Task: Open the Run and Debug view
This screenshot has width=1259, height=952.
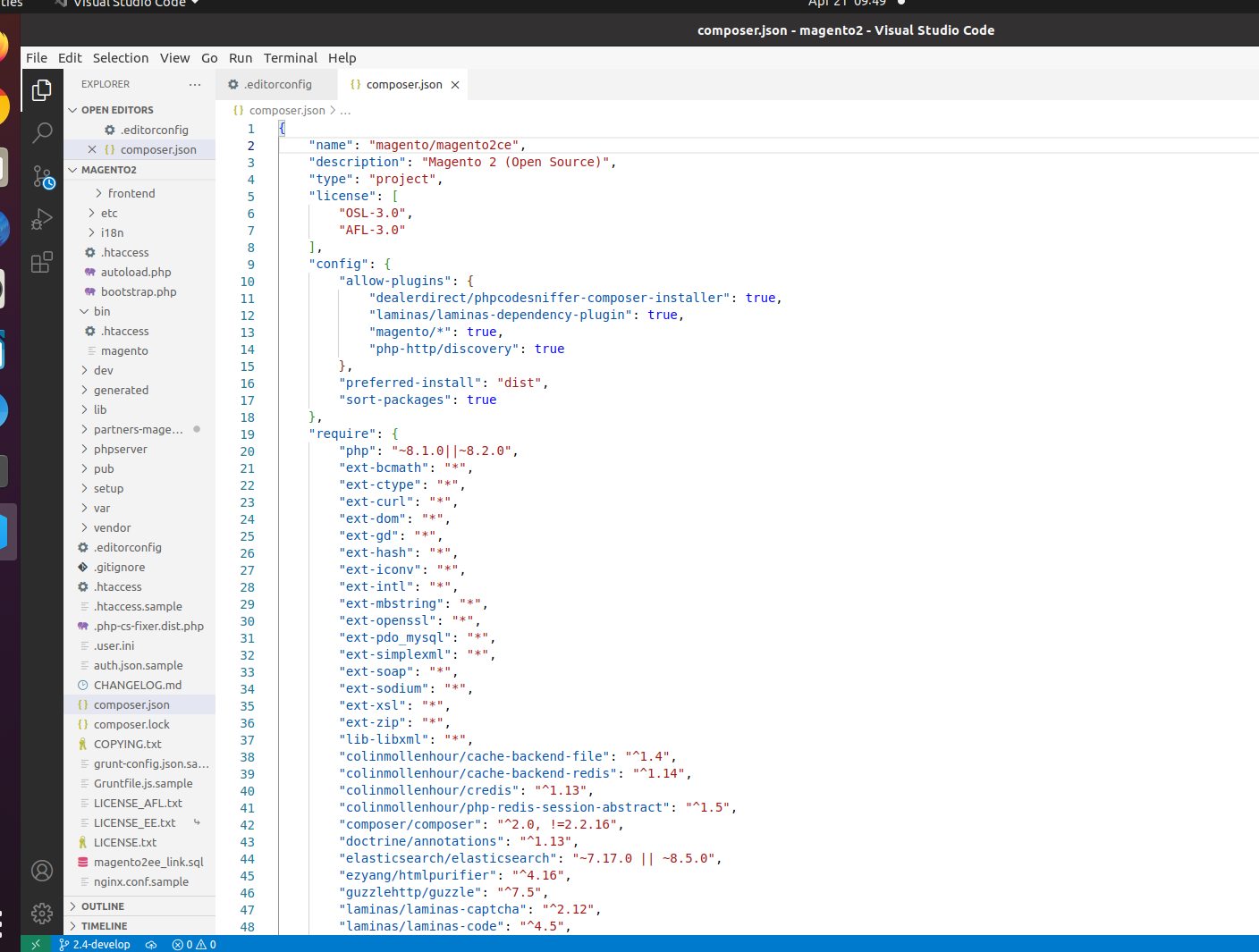Action: coord(42,219)
